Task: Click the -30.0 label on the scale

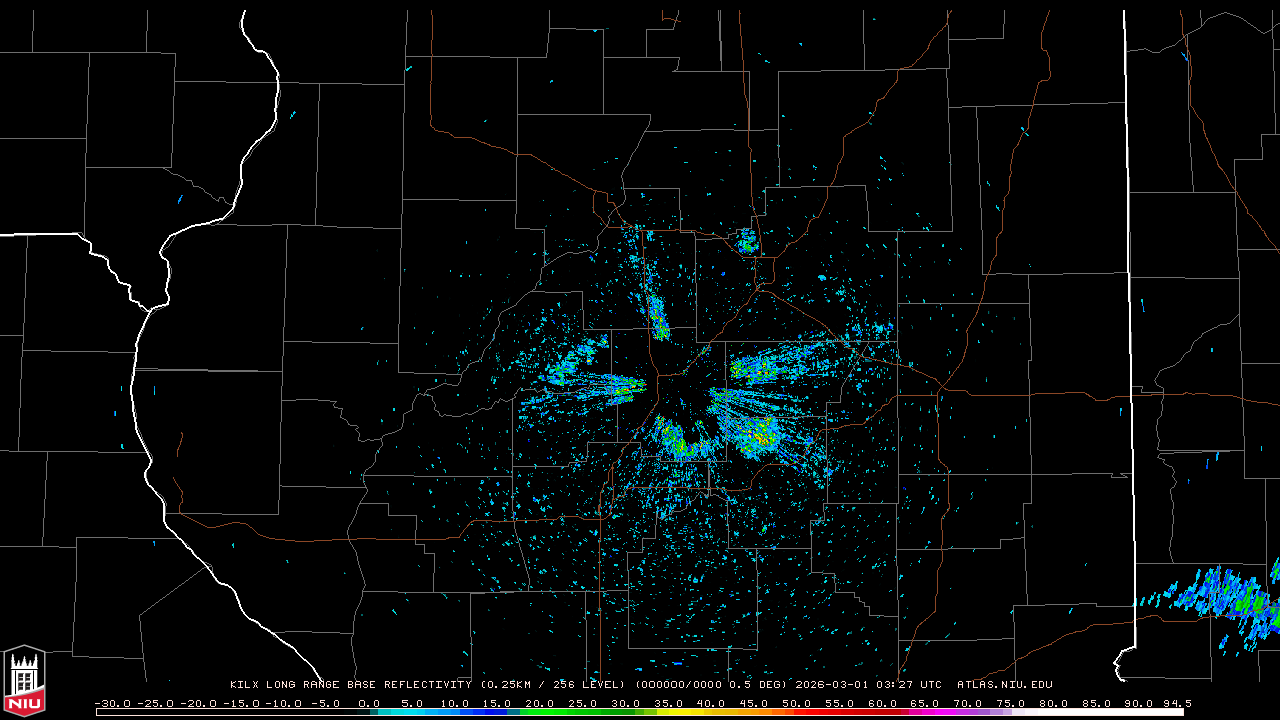Action: (x=112, y=703)
